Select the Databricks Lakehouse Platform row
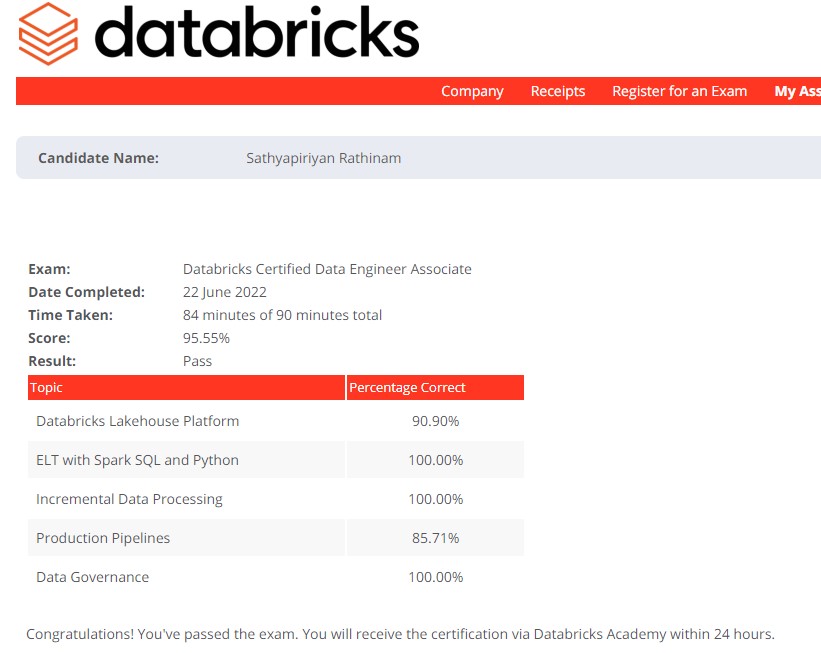The width and height of the screenshot is (821, 653). (x=186, y=421)
